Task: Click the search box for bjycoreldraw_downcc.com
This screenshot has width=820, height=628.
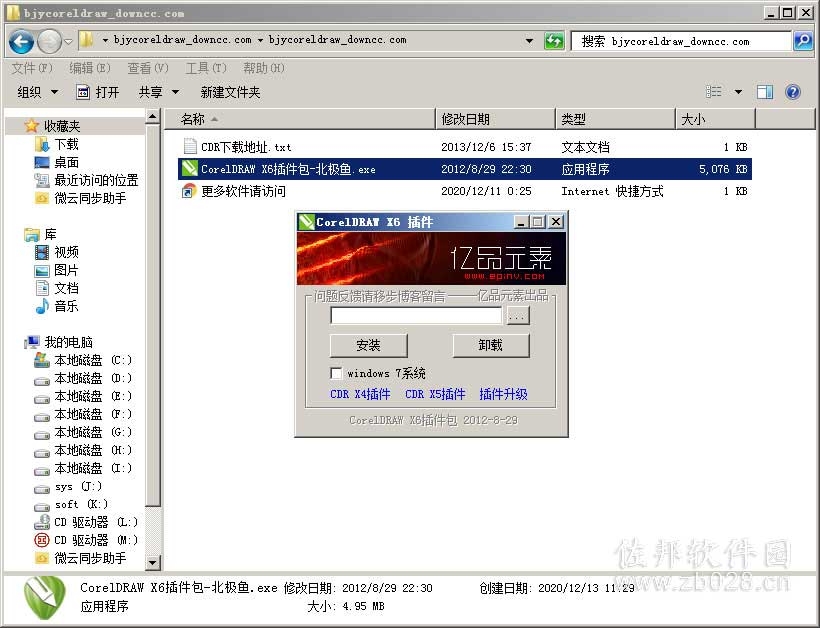Action: [x=680, y=41]
